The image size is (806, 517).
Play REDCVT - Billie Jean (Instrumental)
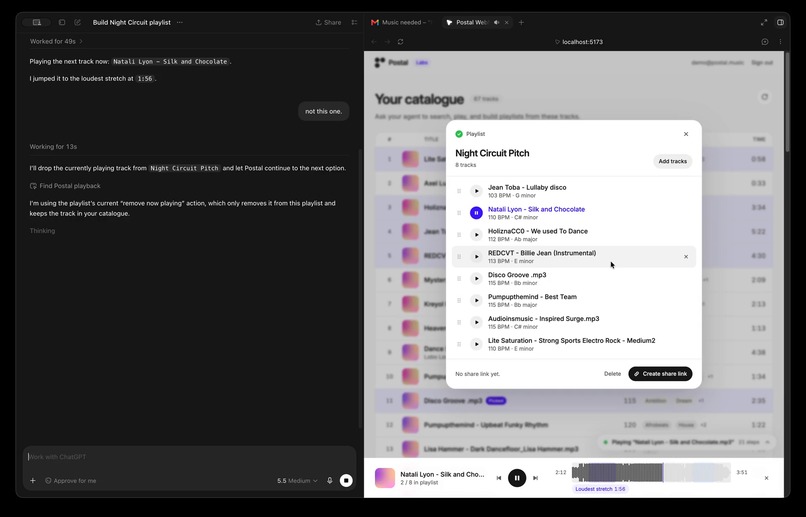point(477,256)
